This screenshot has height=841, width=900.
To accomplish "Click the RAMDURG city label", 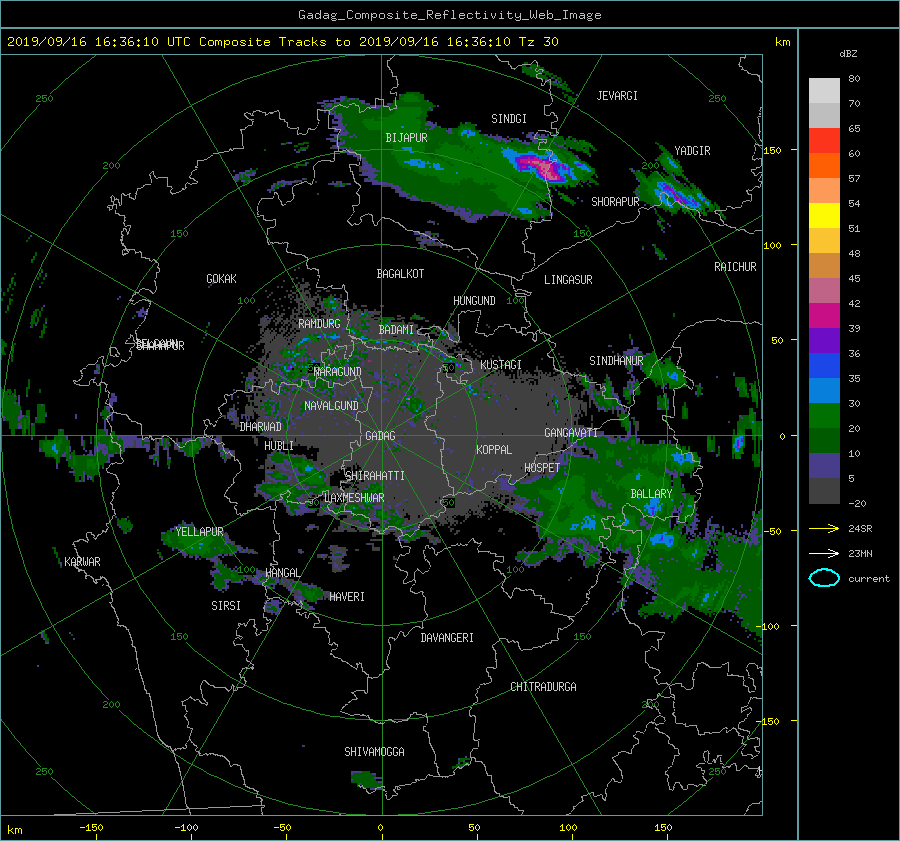I will tap(319, 324).
